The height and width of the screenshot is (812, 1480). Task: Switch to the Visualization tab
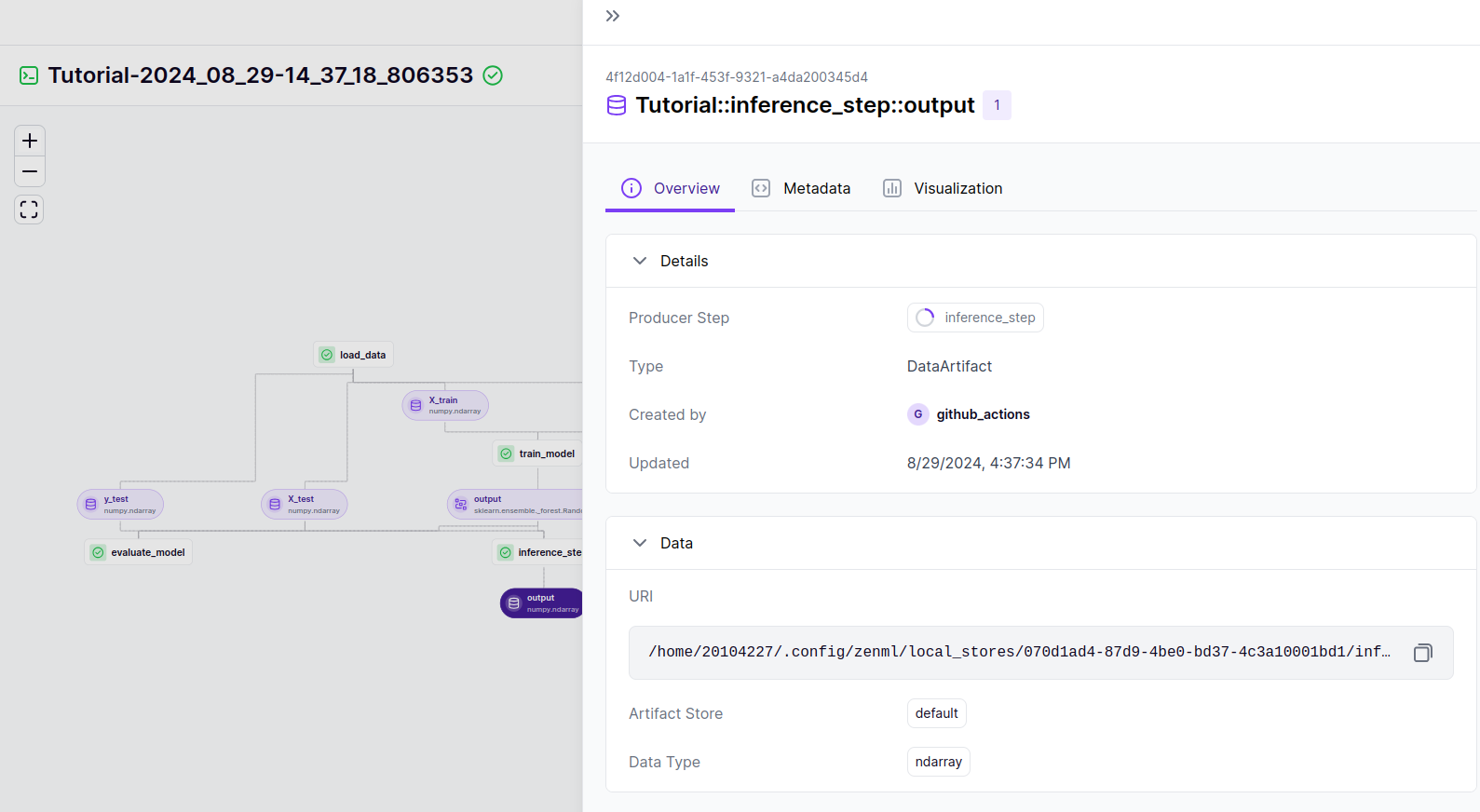click(943, 188)
